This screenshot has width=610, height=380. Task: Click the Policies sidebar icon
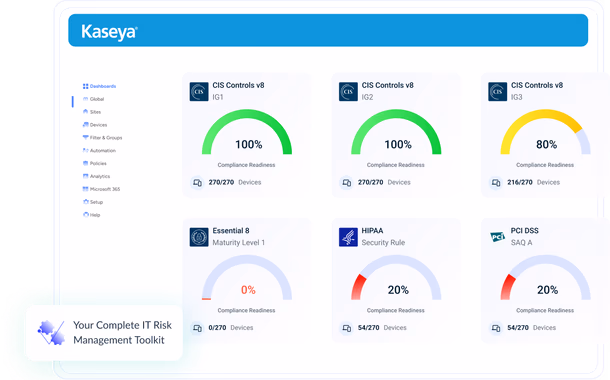(86, 163)
